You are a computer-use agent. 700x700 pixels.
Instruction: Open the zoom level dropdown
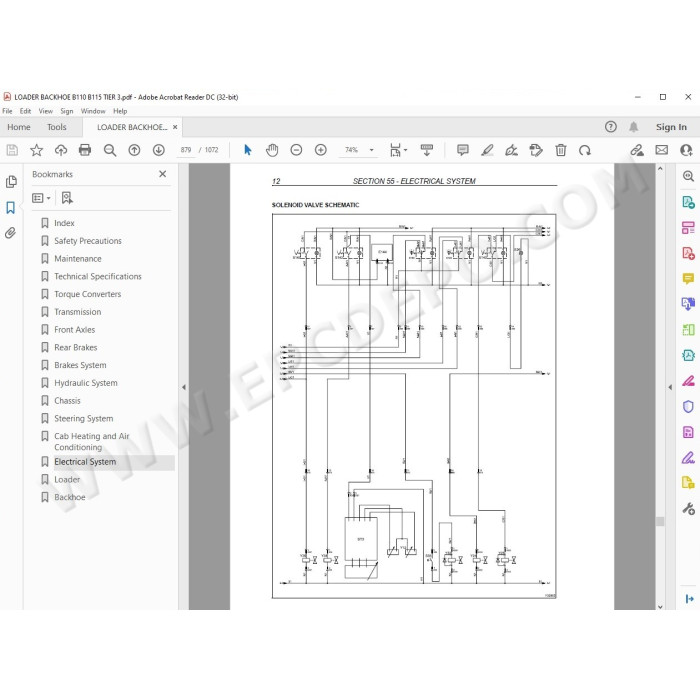pos(371,150)
